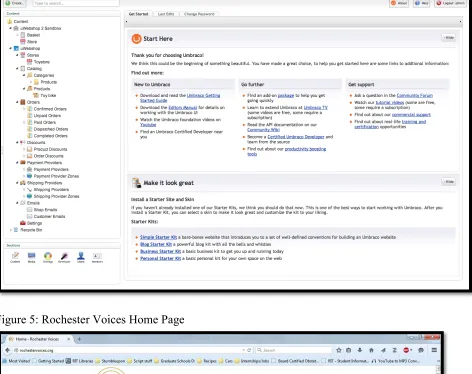Click the Orders section icon in tree
Viewport: 472px width, 374px height.
point(23,102)
